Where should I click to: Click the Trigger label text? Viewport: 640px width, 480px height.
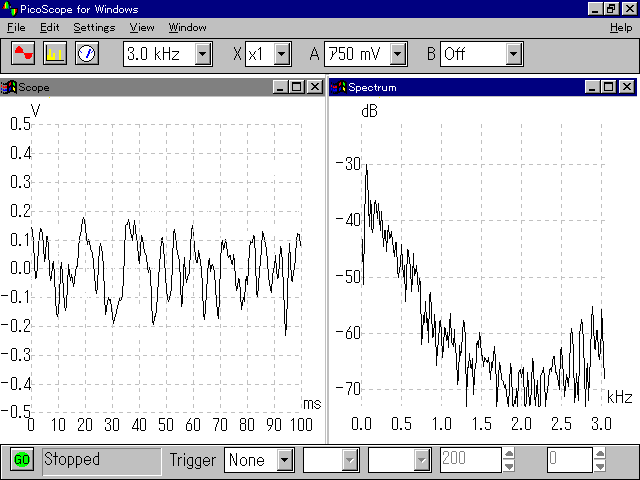(193, 460)
